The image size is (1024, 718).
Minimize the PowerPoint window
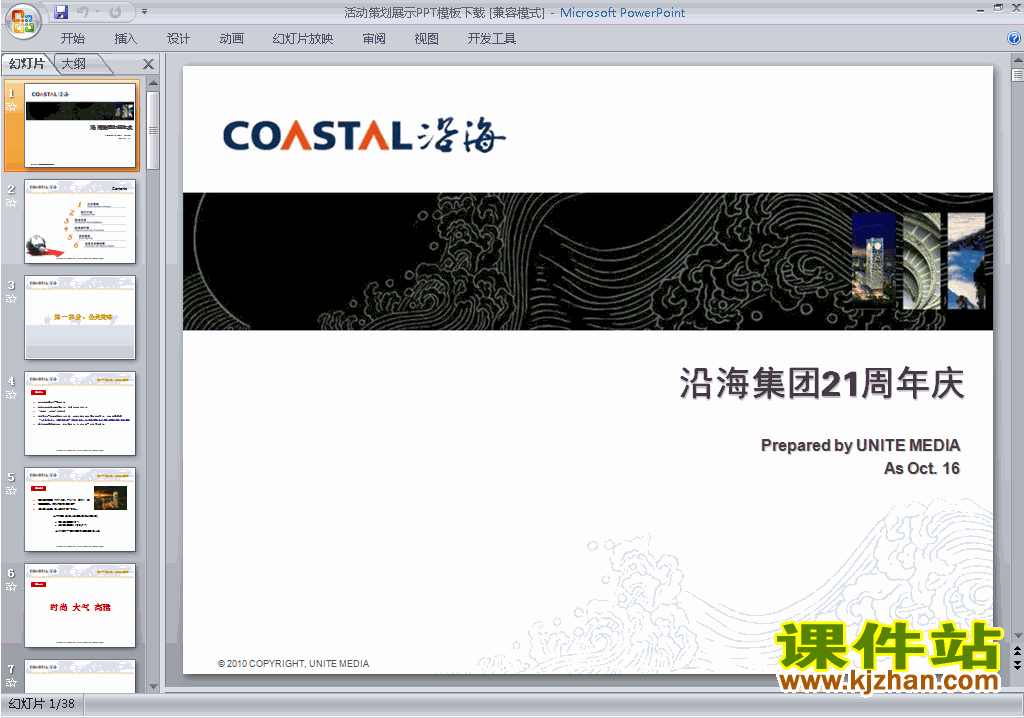tap(980, 10)
